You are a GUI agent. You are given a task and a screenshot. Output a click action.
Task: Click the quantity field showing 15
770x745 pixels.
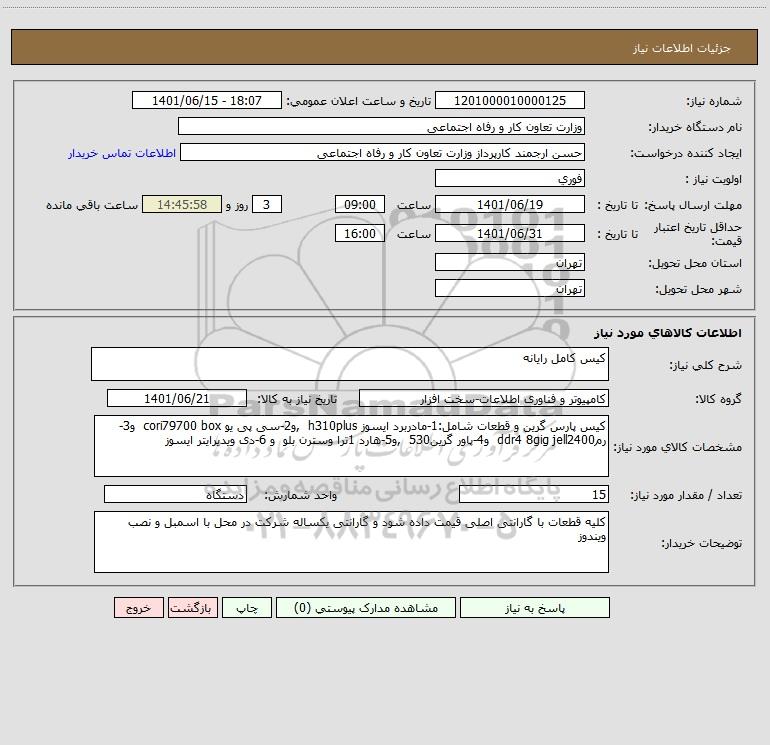tap(534, 494)
